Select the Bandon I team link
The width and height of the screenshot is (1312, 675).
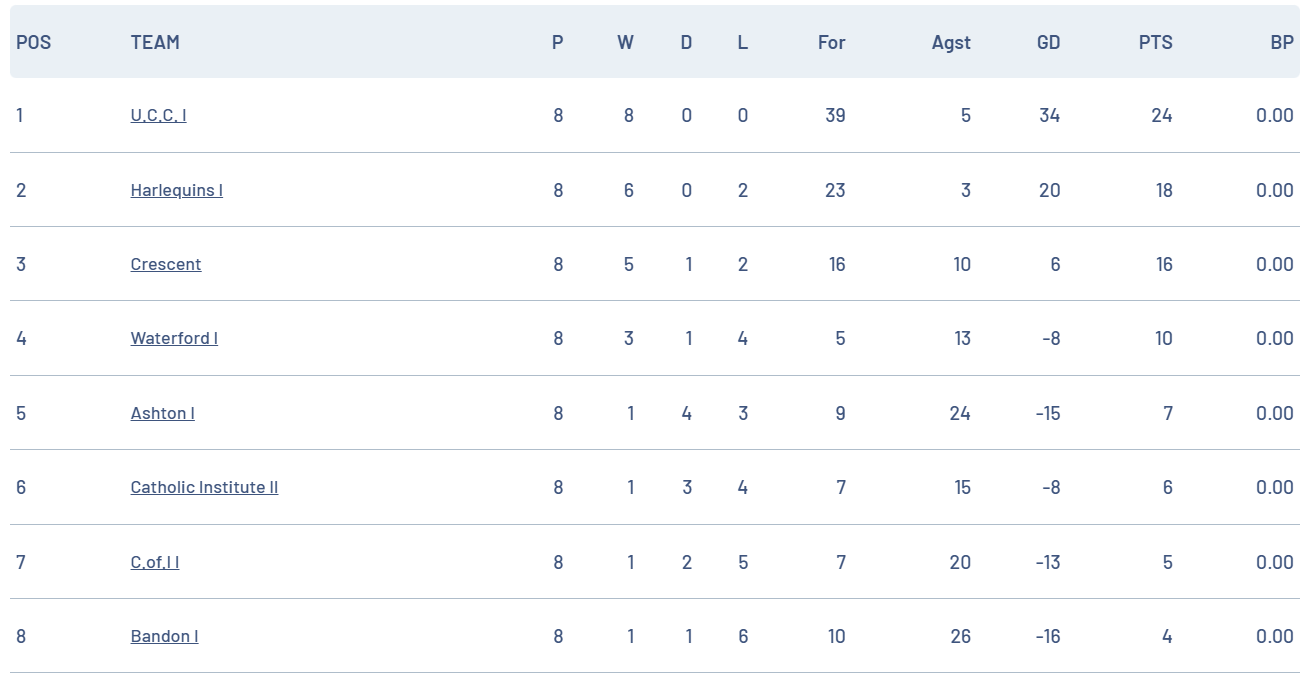[x=164, y=636]
